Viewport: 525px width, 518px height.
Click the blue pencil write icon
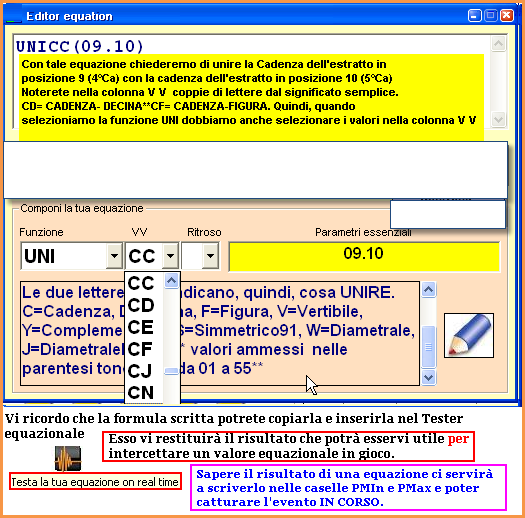coord(469,336)
